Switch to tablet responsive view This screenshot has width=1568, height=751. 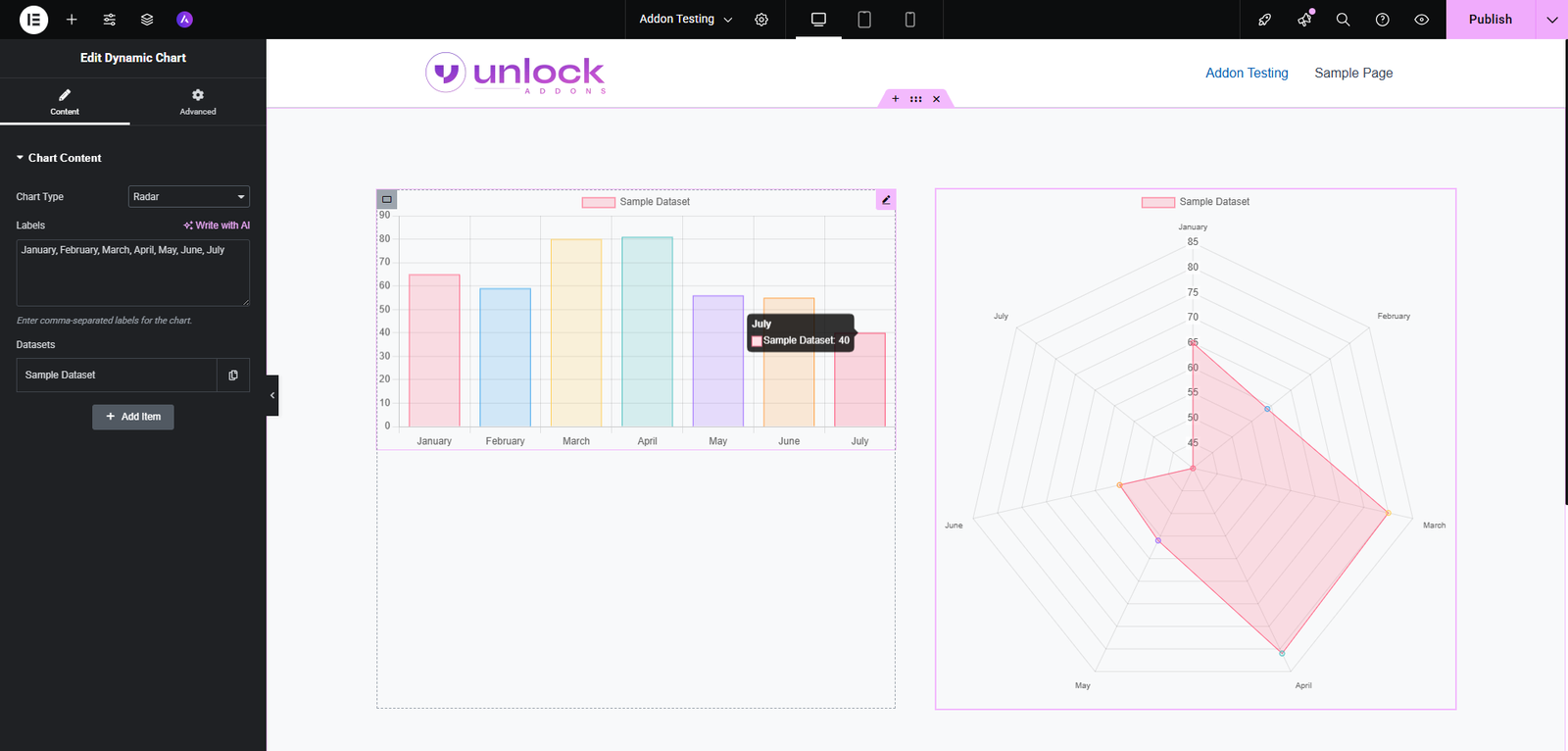point(864,20)
